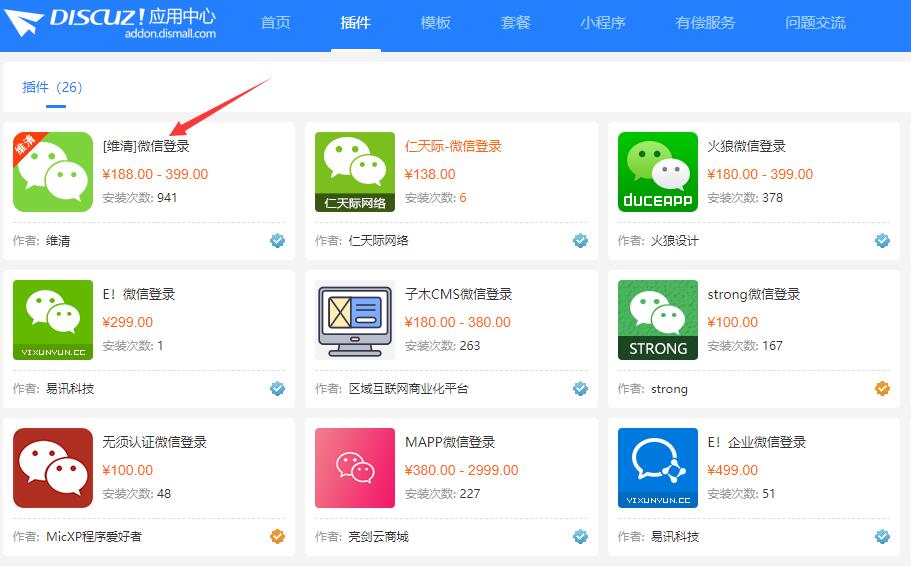Open the E! 企业微信登录 plugin title
This screenshot has width=911, height=566.
pyautogui.click(x=756, y=442)
